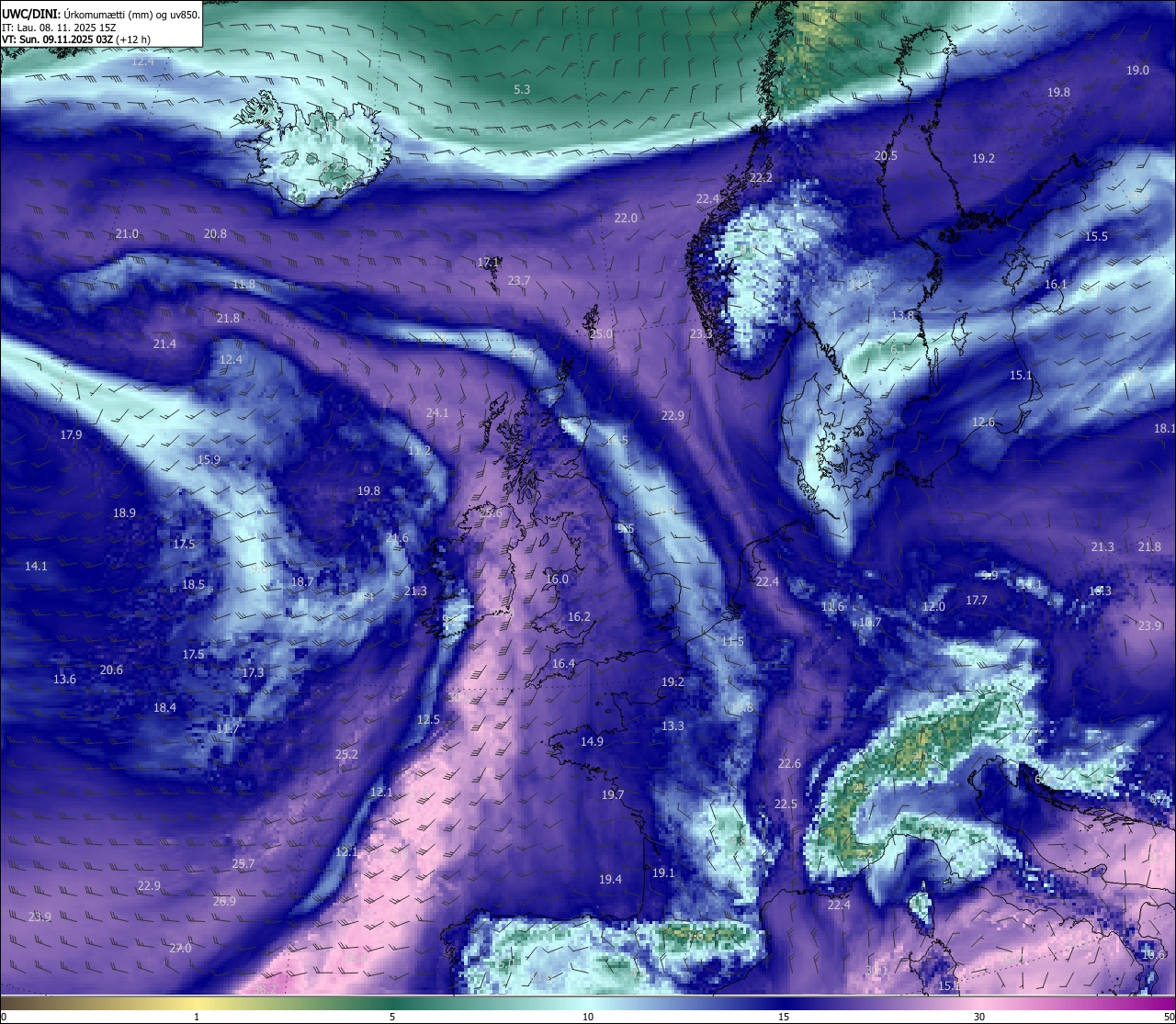Click the 19.4 value label
Image resolution: width=1176 pixels, height=1024 pixels.
pos(610,879)
